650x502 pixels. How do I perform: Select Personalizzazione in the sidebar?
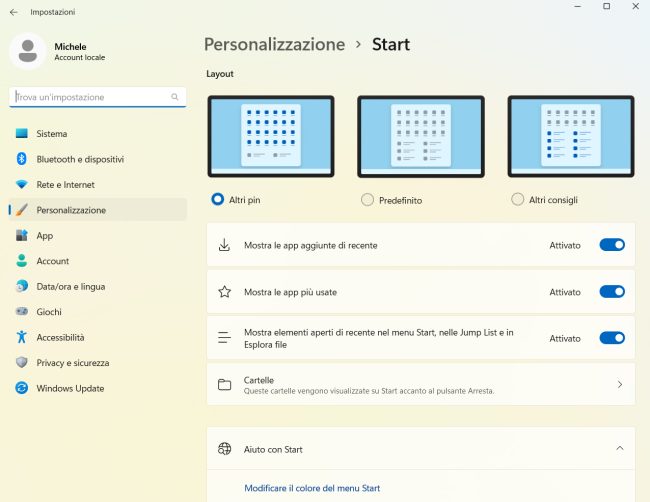pos(98,210)
